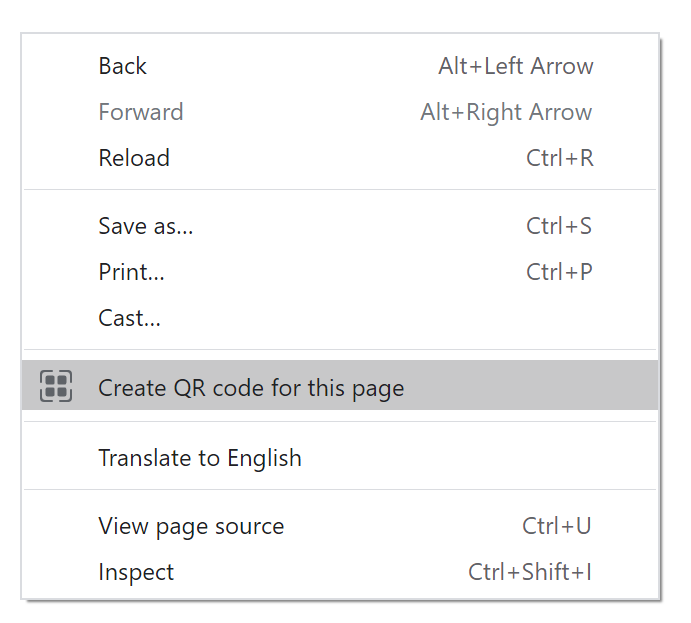Click the Alt+Right Arrow shortcut text

pyautogui.click(x=506, y=112)
